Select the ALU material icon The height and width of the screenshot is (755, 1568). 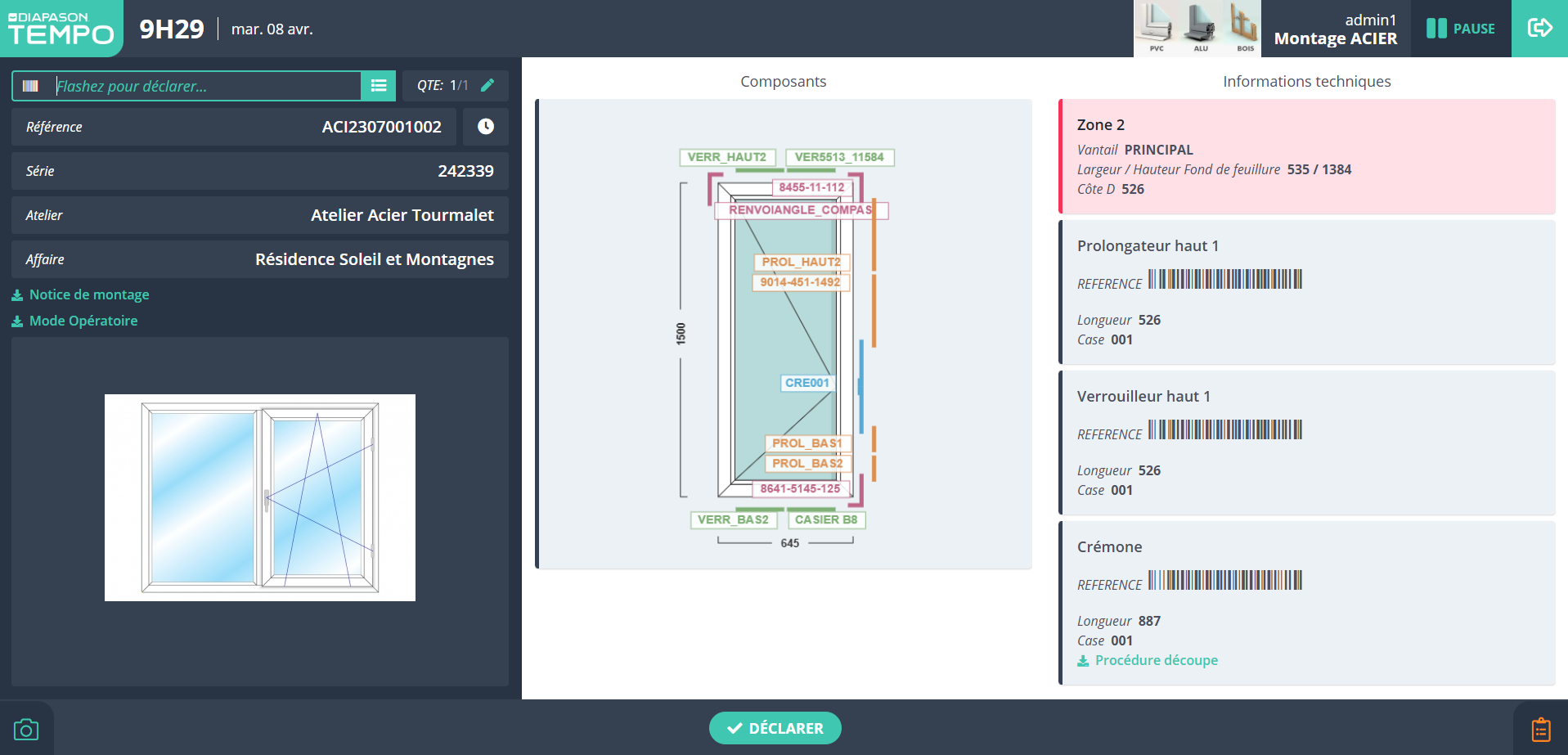1200,29
